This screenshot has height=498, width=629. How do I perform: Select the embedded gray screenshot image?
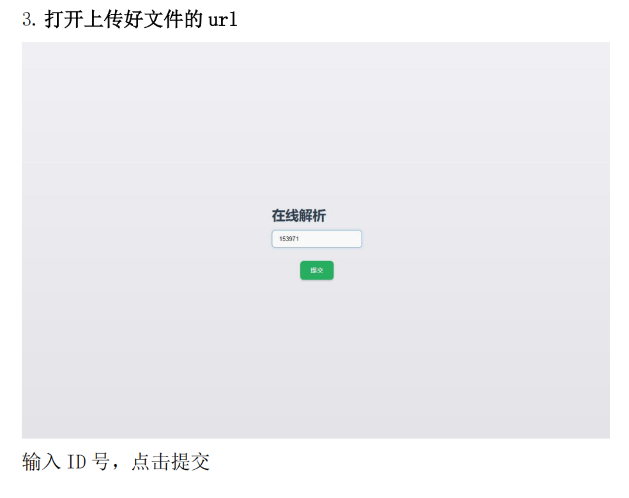(316, 240)
